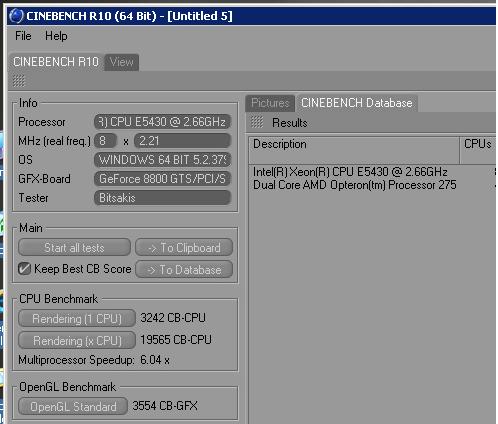Click the Processor info field
This screenshot has width=498, height=424.
point(163,122)
